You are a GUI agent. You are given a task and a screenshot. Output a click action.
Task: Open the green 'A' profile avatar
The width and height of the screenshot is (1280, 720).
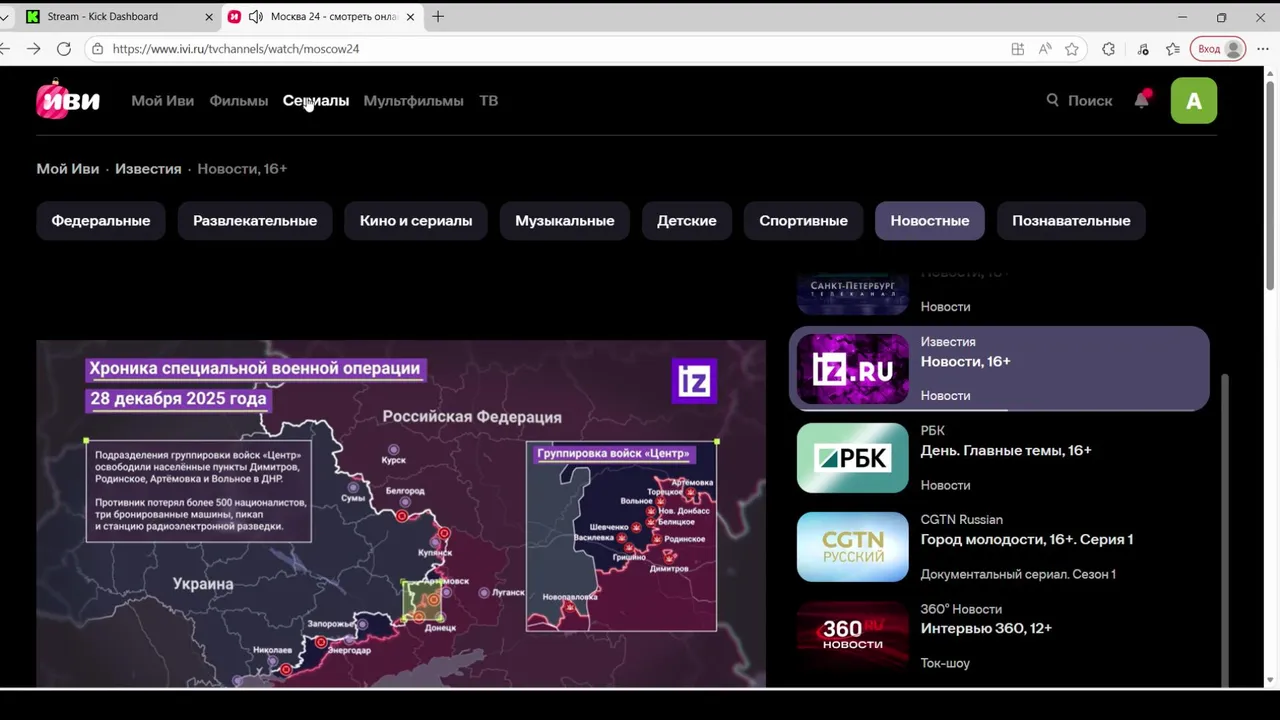pyautogui.click(x=1194, y=100)
